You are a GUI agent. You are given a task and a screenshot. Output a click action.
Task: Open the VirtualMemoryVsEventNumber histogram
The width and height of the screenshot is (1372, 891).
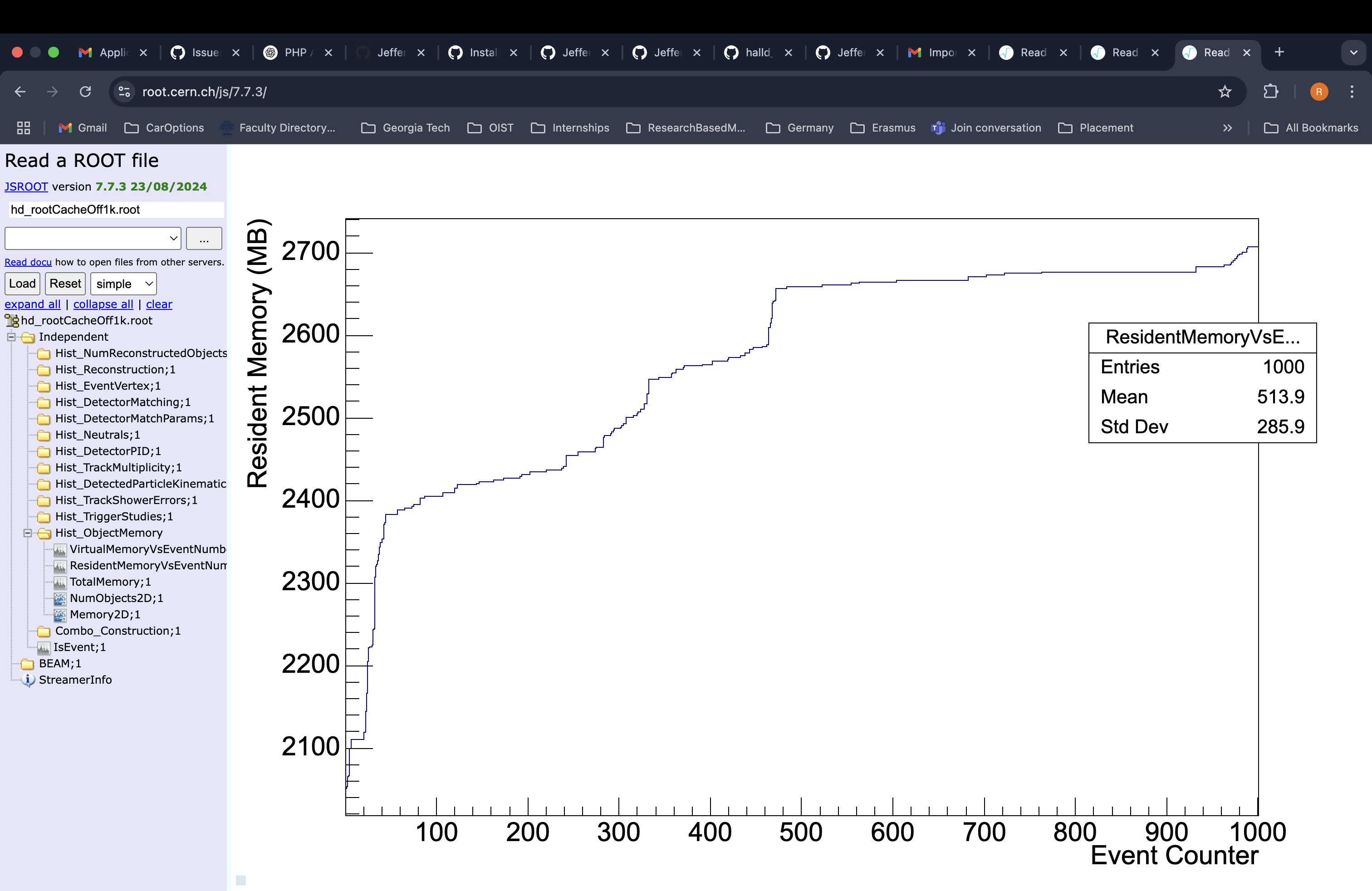pyautogui.click(x=147, y=549)
